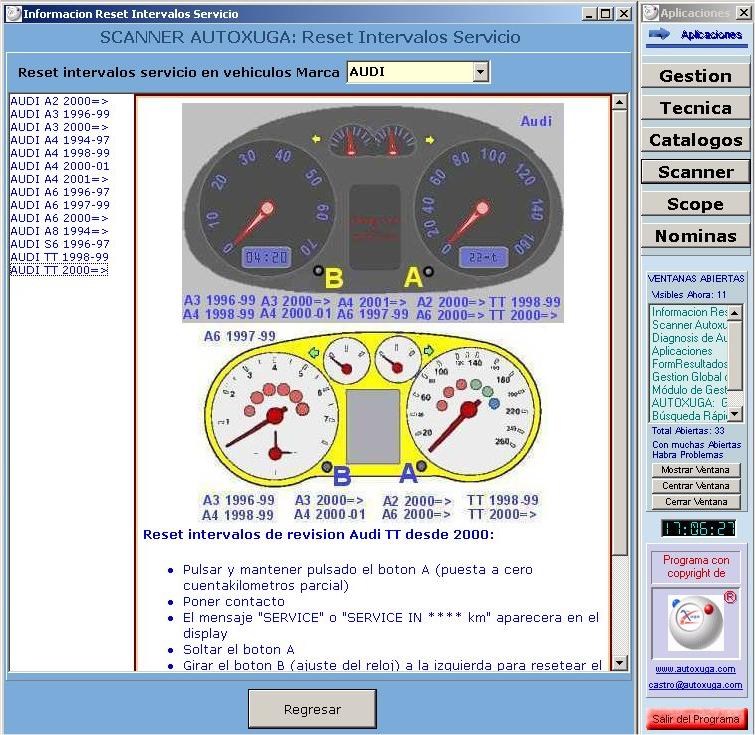Click the window icon in Informacion Reset title bar
Image resolution: width=755 pixels, height=735 pixels.
point(13,13)
